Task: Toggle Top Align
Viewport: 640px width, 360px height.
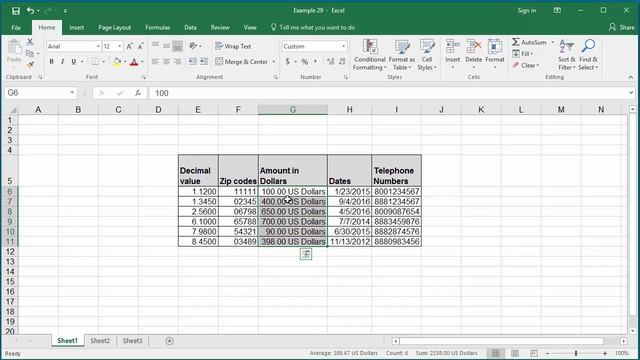Action: 156,46
